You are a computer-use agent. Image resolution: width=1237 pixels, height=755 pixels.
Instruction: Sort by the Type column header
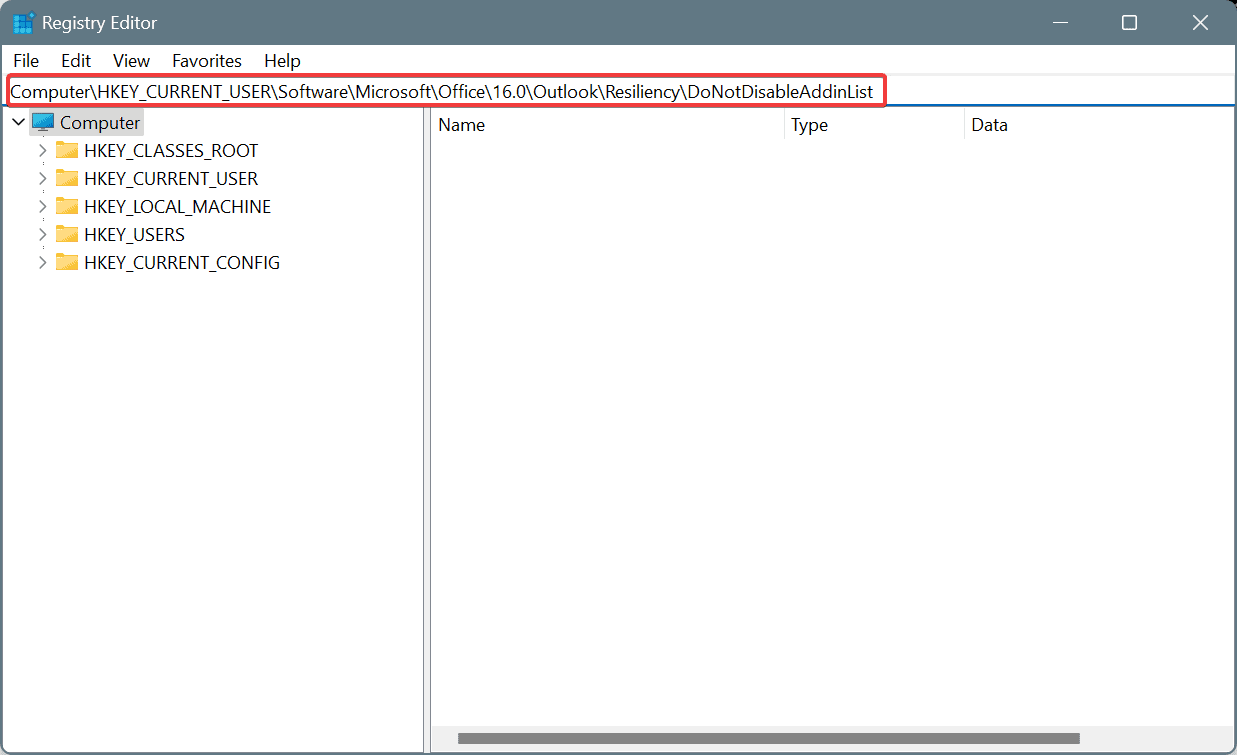click(x=874, y=125)
